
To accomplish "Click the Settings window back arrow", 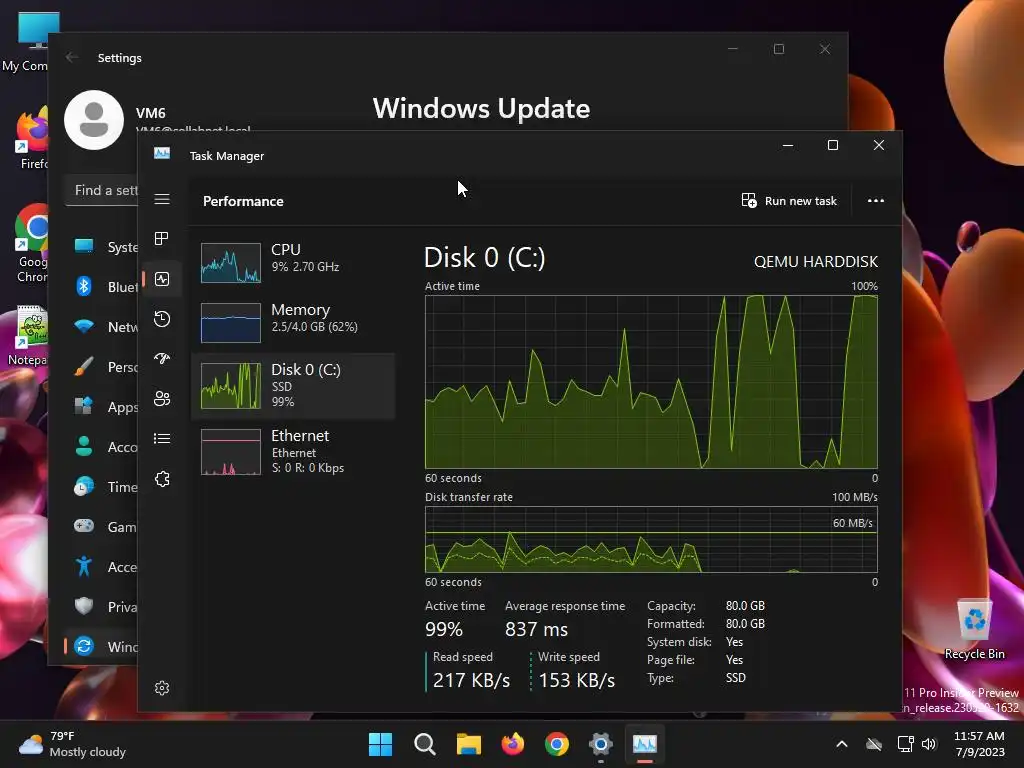I will pyautogui.click(x=72, y=57).
